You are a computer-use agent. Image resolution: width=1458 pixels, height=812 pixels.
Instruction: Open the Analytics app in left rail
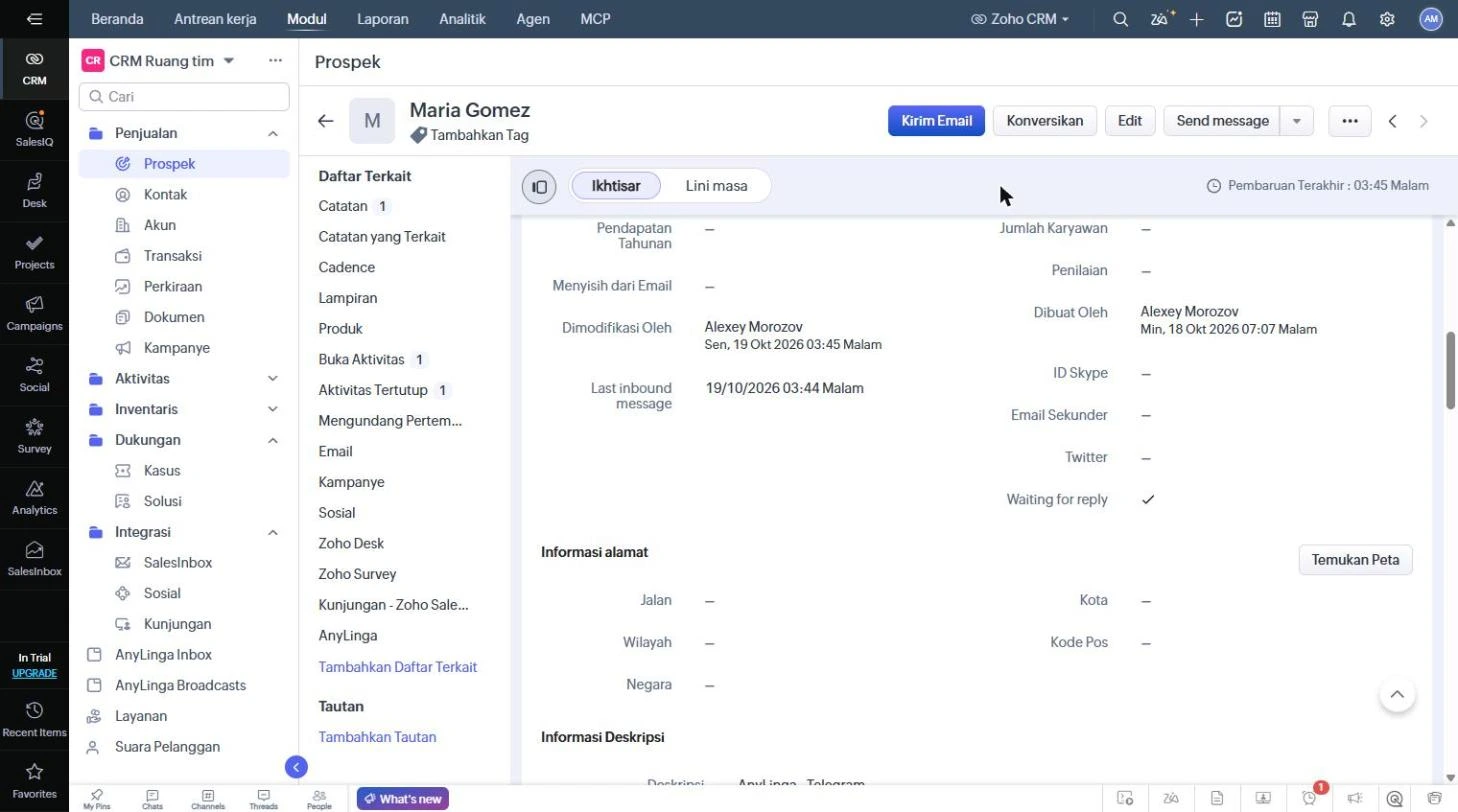pyautogui.click(x=34, y=496)
